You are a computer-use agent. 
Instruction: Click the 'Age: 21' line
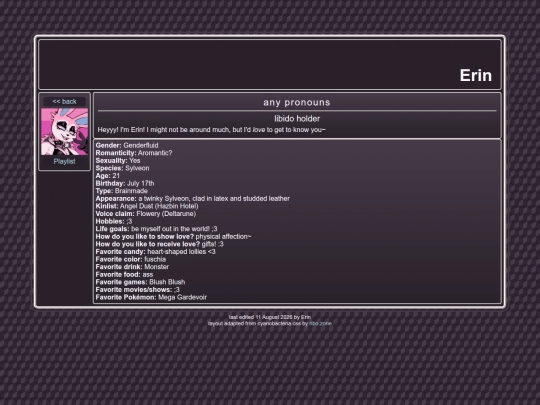pyautogui.click(x=107, y=176)
